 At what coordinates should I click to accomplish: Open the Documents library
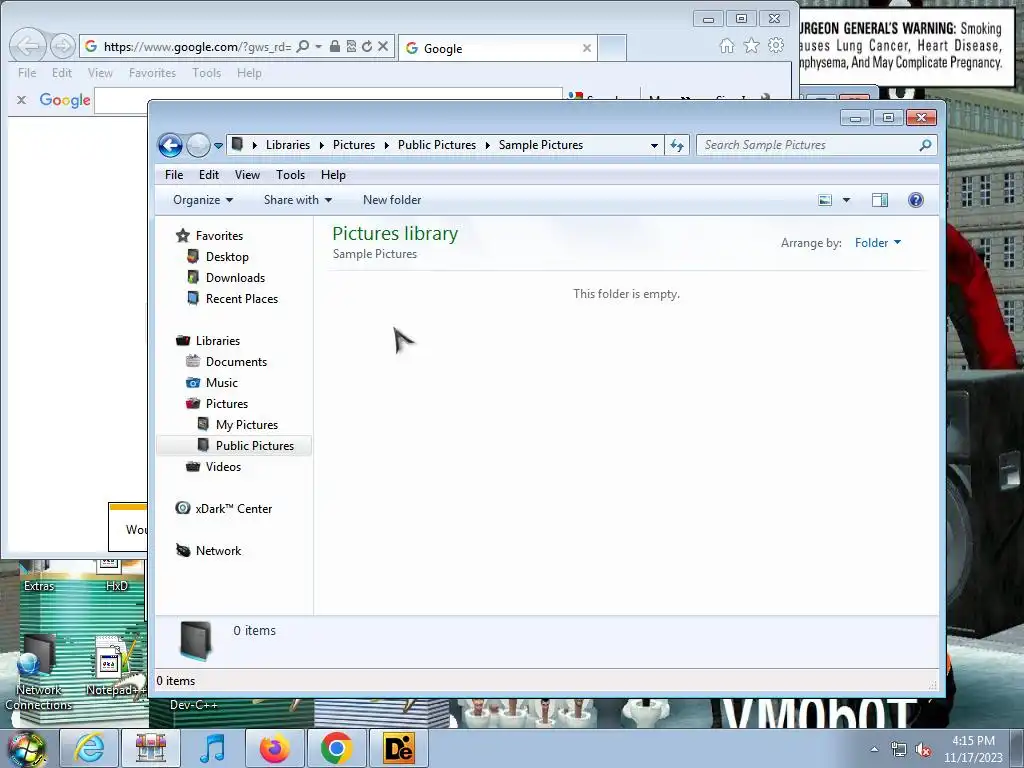pos(236,362)
